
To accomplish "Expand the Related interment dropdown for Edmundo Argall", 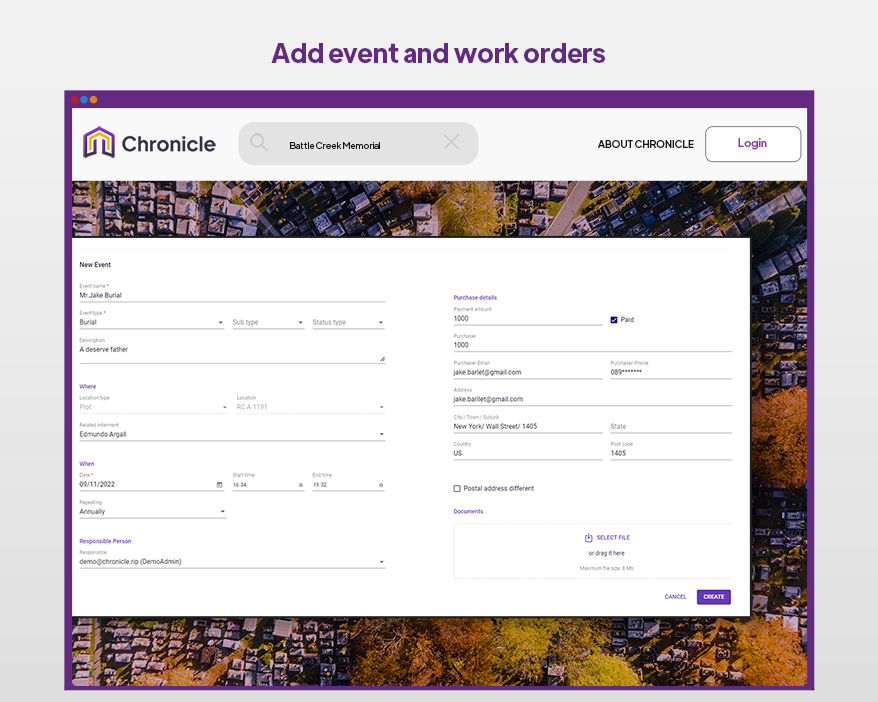I will (380, 433).
